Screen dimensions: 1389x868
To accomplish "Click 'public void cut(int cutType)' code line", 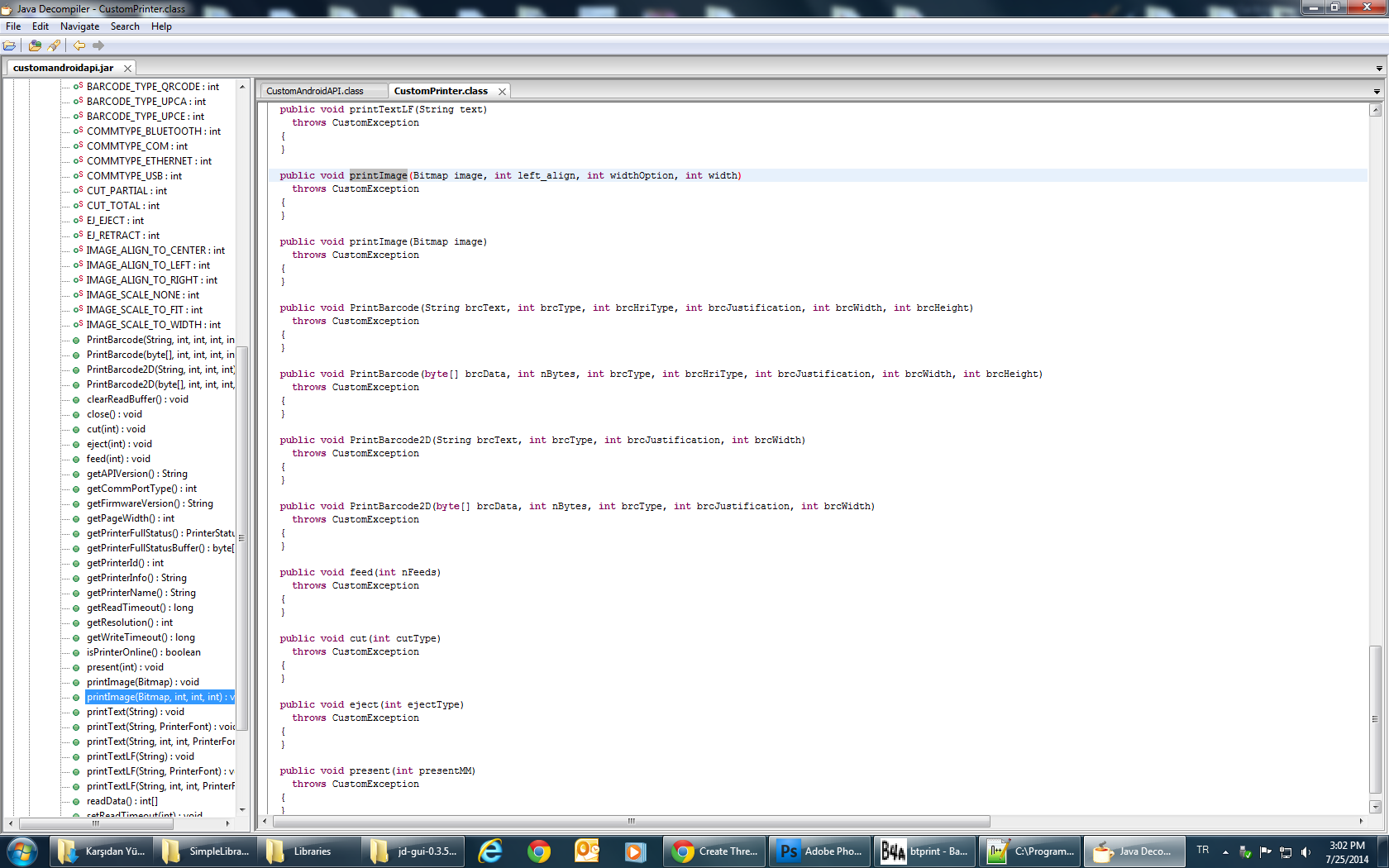I will pos(360,638).
